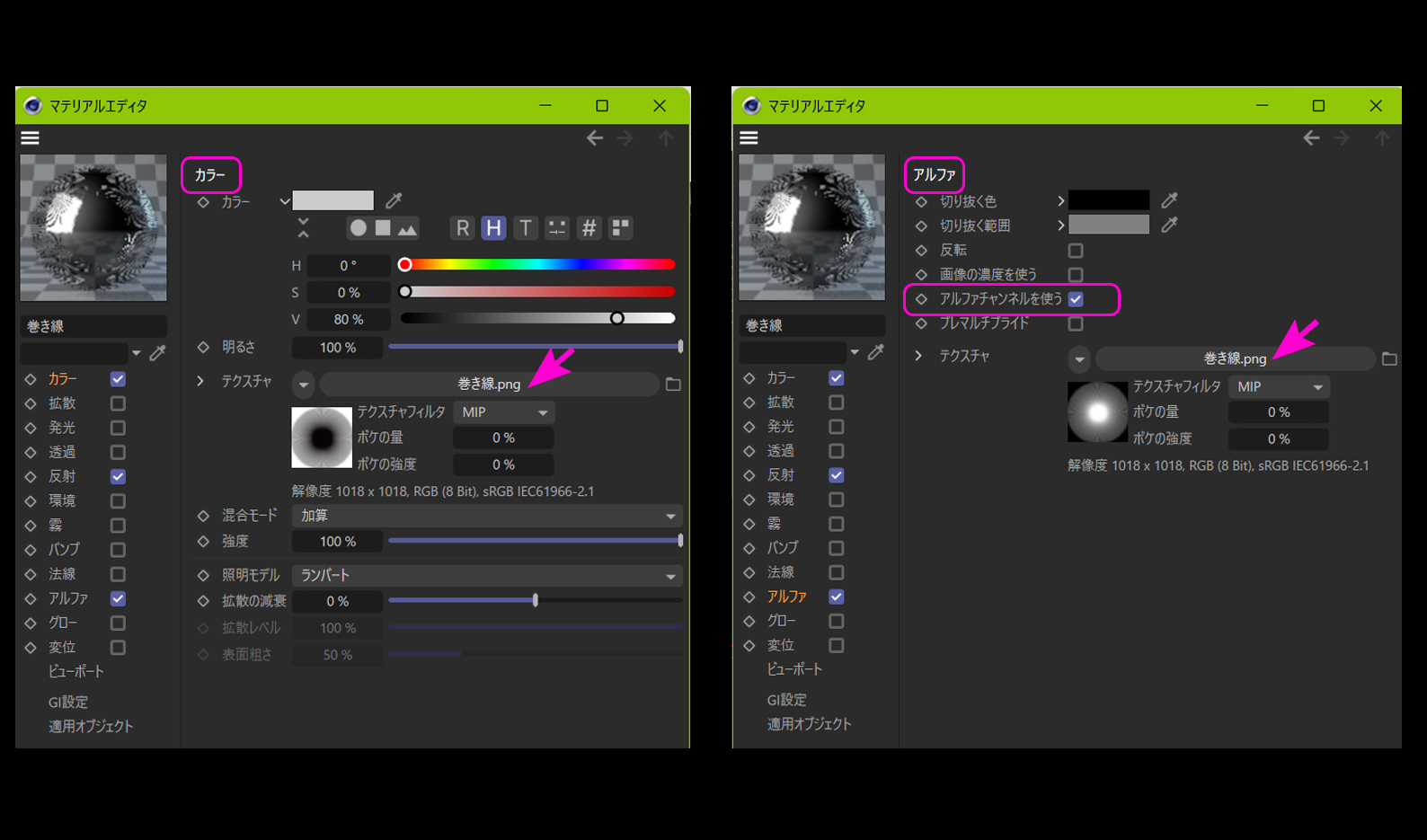Open the color wheel mode icon

pos(359,228)
